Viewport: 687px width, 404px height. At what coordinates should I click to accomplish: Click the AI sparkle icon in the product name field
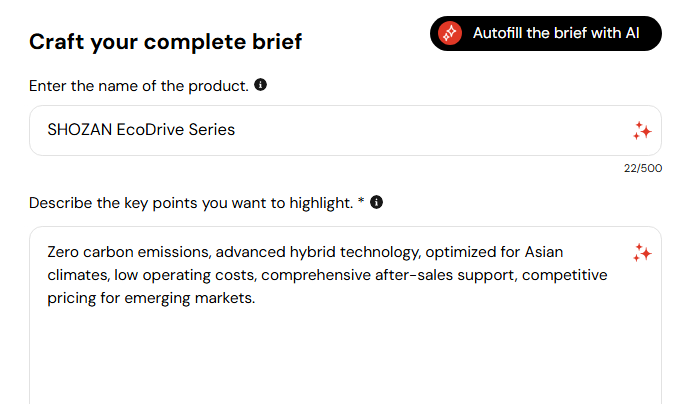(642, 131)
